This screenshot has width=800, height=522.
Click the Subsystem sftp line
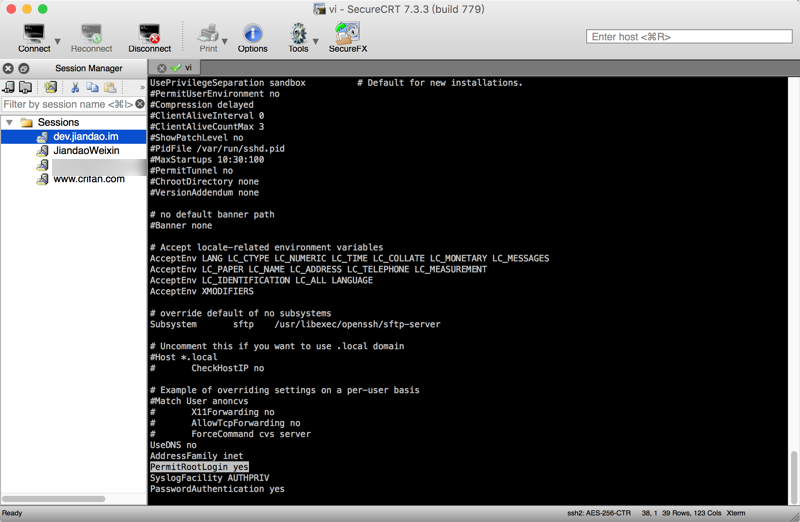295,325
